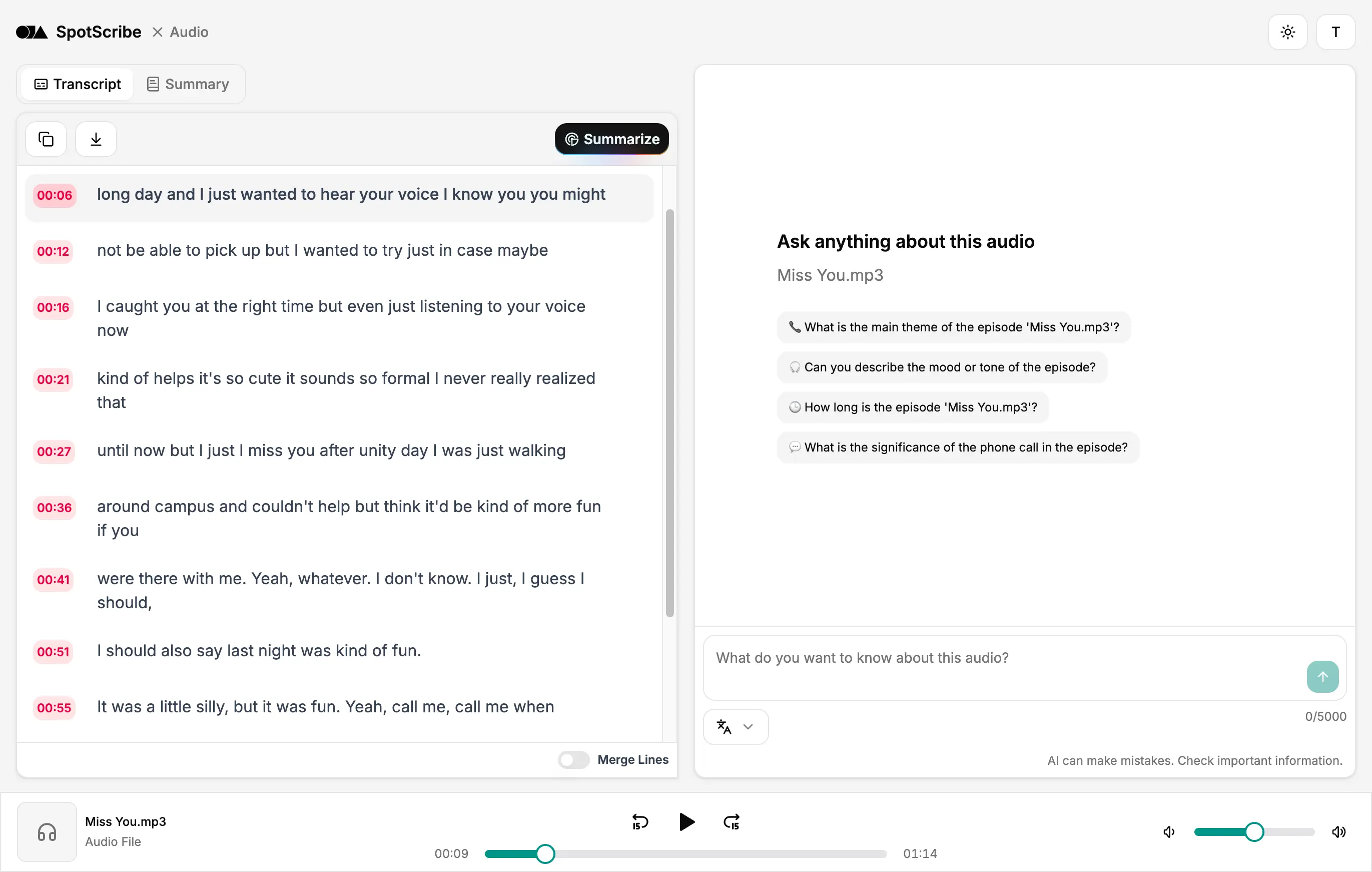Image resolution: width=1372 pixels, height=872 pixels.
Task: Download the transcript
Action: pyautogui.click(x=95, y=139)
